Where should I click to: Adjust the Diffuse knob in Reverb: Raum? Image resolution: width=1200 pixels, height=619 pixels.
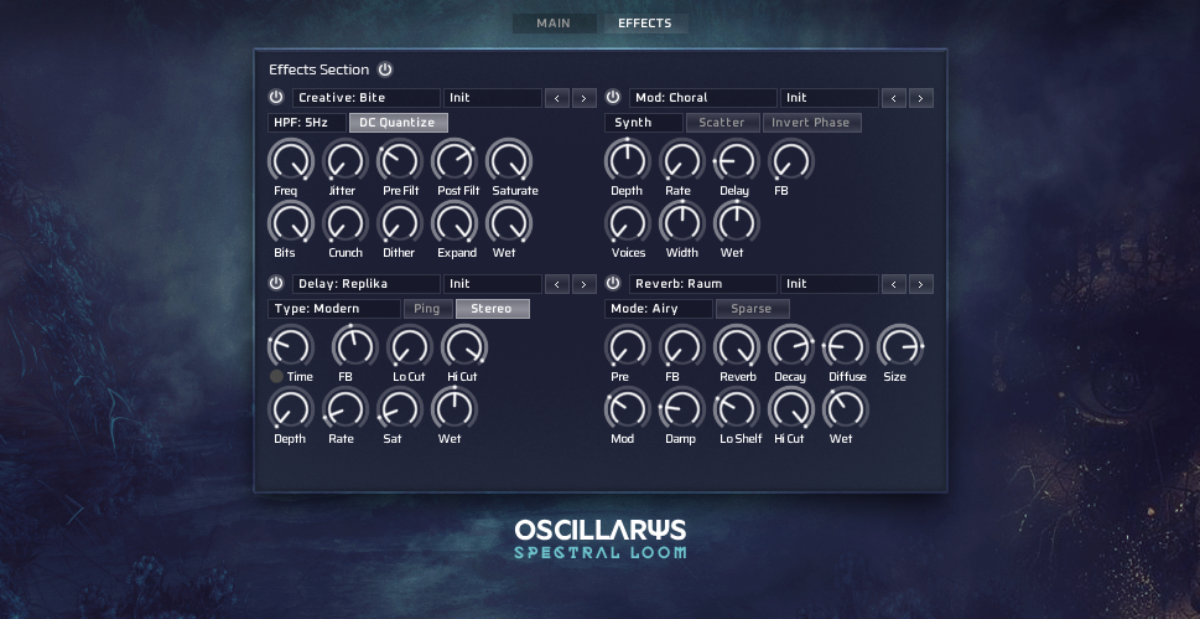pos(845,347)
